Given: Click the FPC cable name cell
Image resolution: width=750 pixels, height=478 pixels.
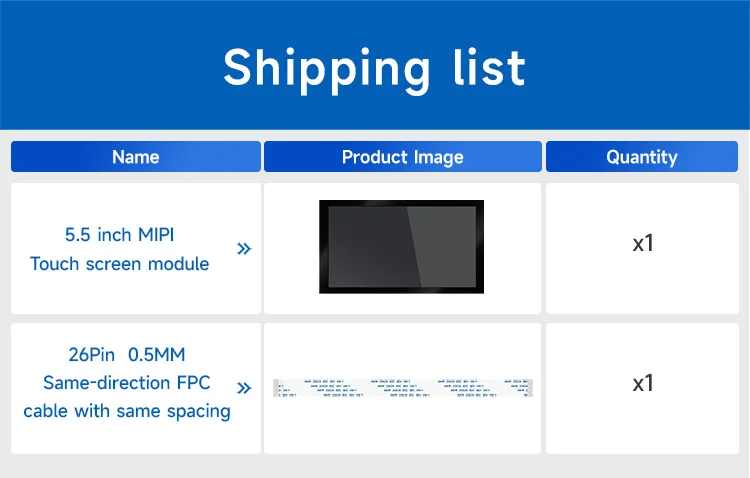Looking at the screenshot, I should [x=136, y=388].
